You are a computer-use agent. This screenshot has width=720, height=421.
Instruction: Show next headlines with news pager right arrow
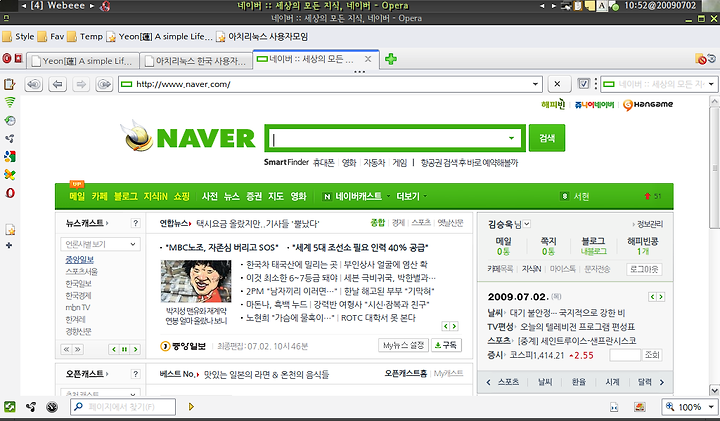[x=454, y=326]
